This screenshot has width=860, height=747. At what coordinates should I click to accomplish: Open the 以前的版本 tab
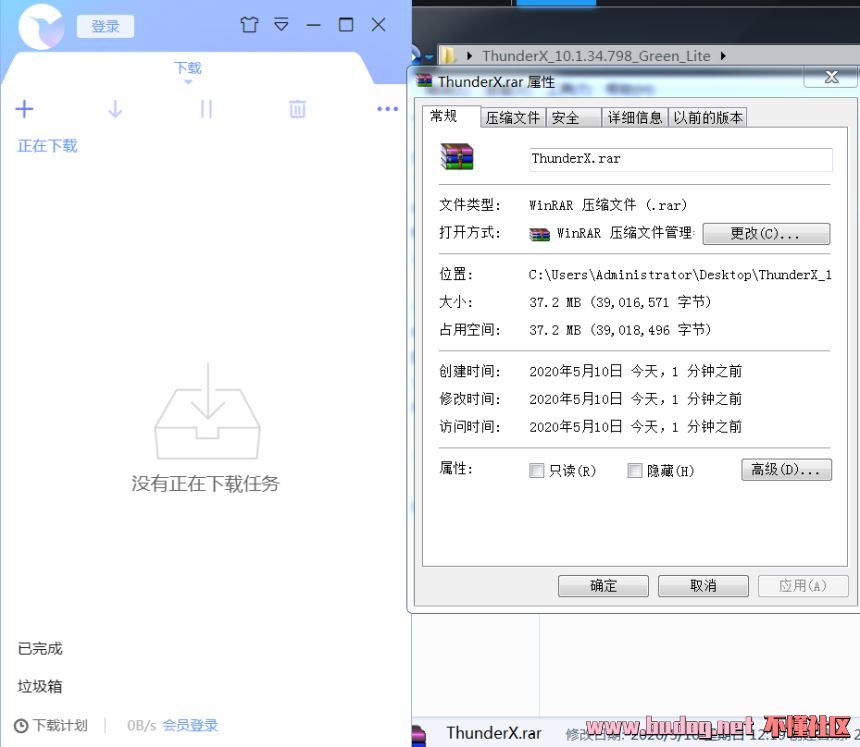click(708, 118)
